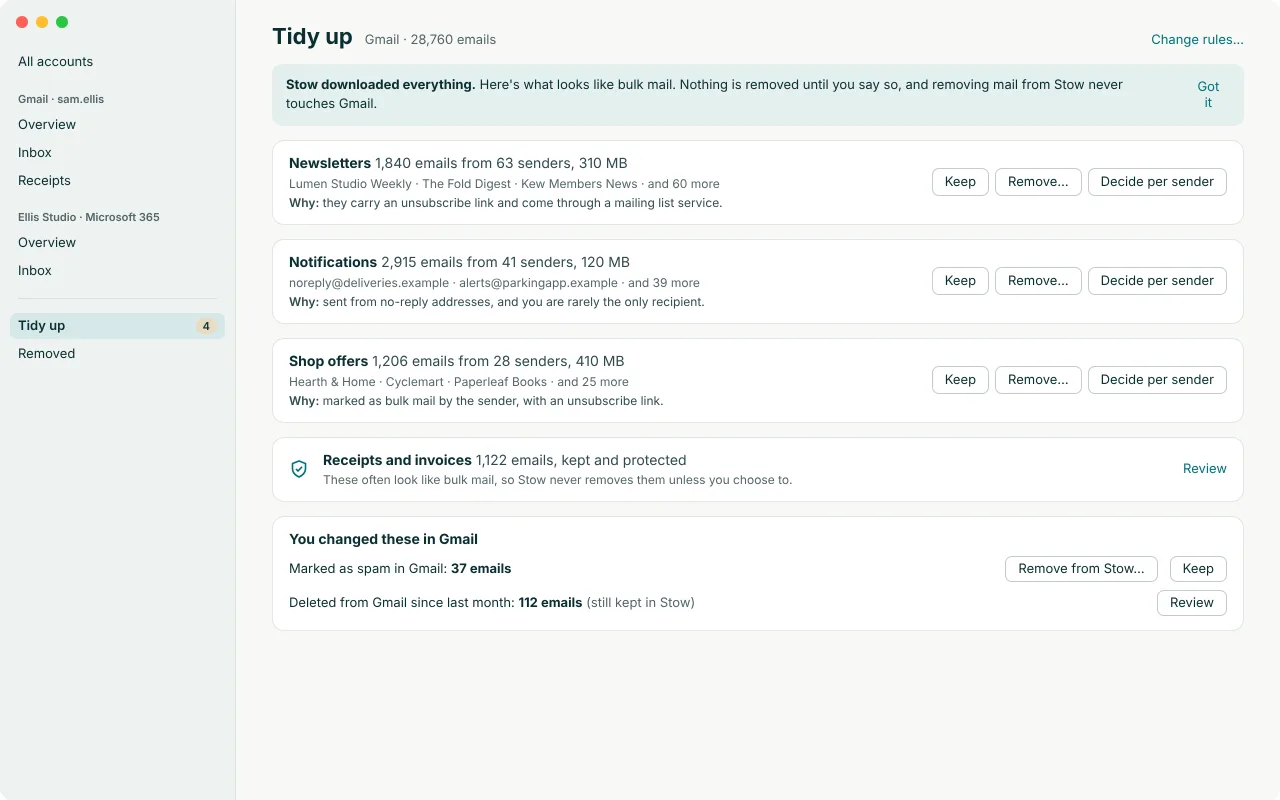Click "Gmail · 28,760 emails" subtitle
This screenshot has width=1280, height=800.
[x=430, y=40]
